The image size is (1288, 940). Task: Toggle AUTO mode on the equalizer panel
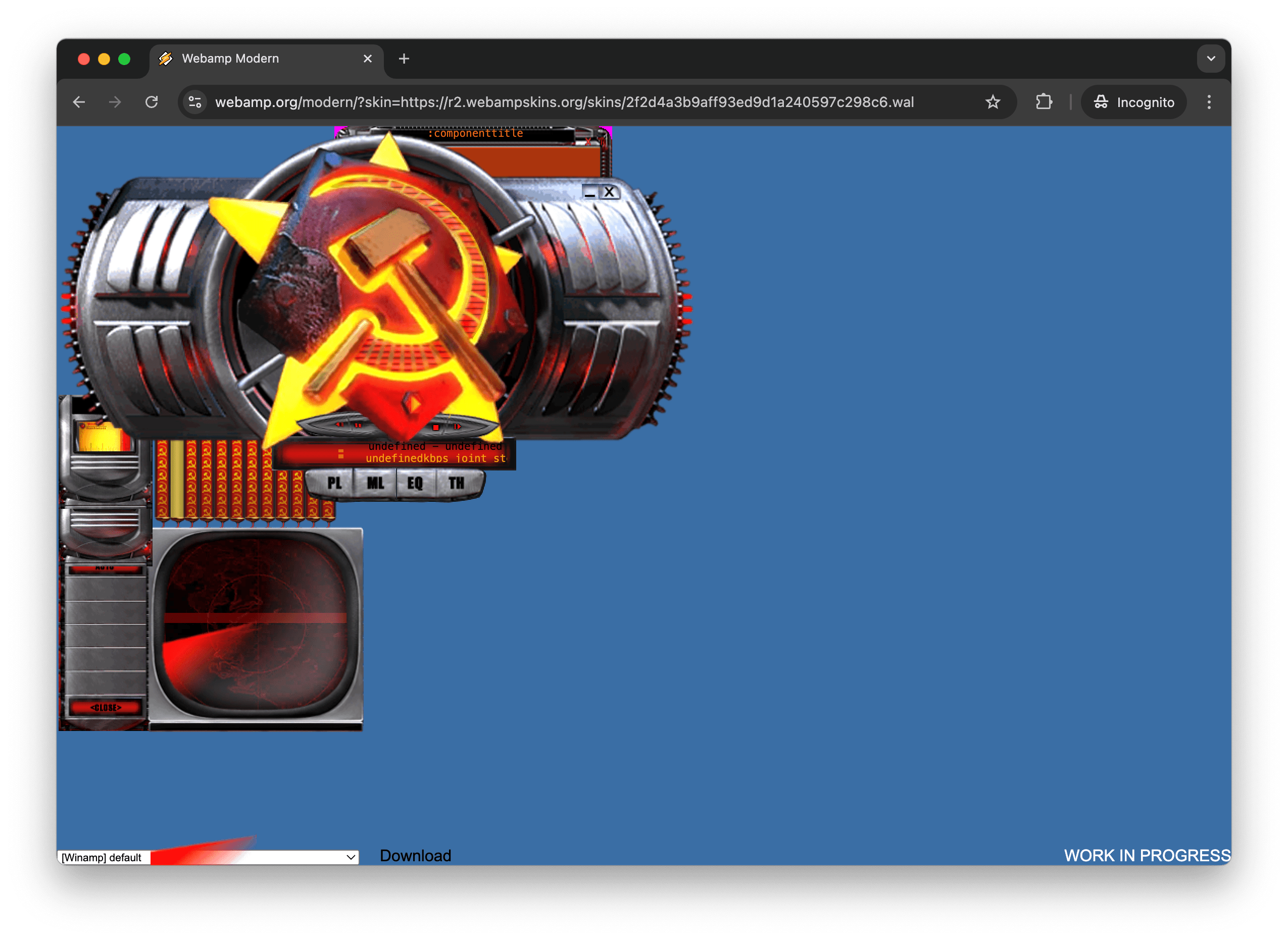(x=104, y=569)
